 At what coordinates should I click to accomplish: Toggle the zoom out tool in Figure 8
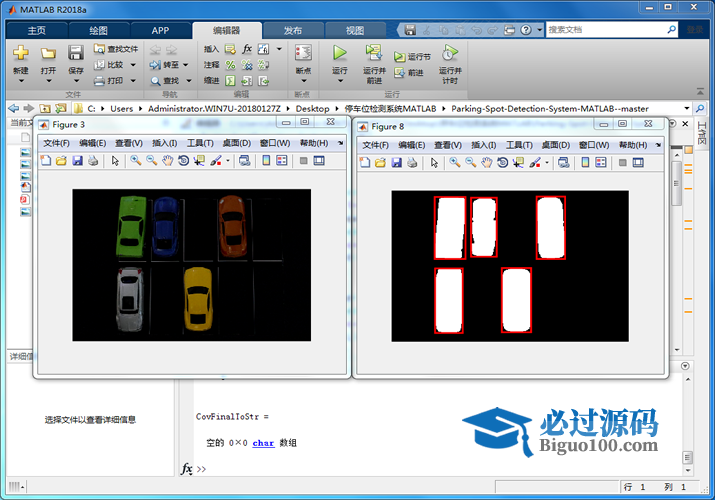(471, 162)
